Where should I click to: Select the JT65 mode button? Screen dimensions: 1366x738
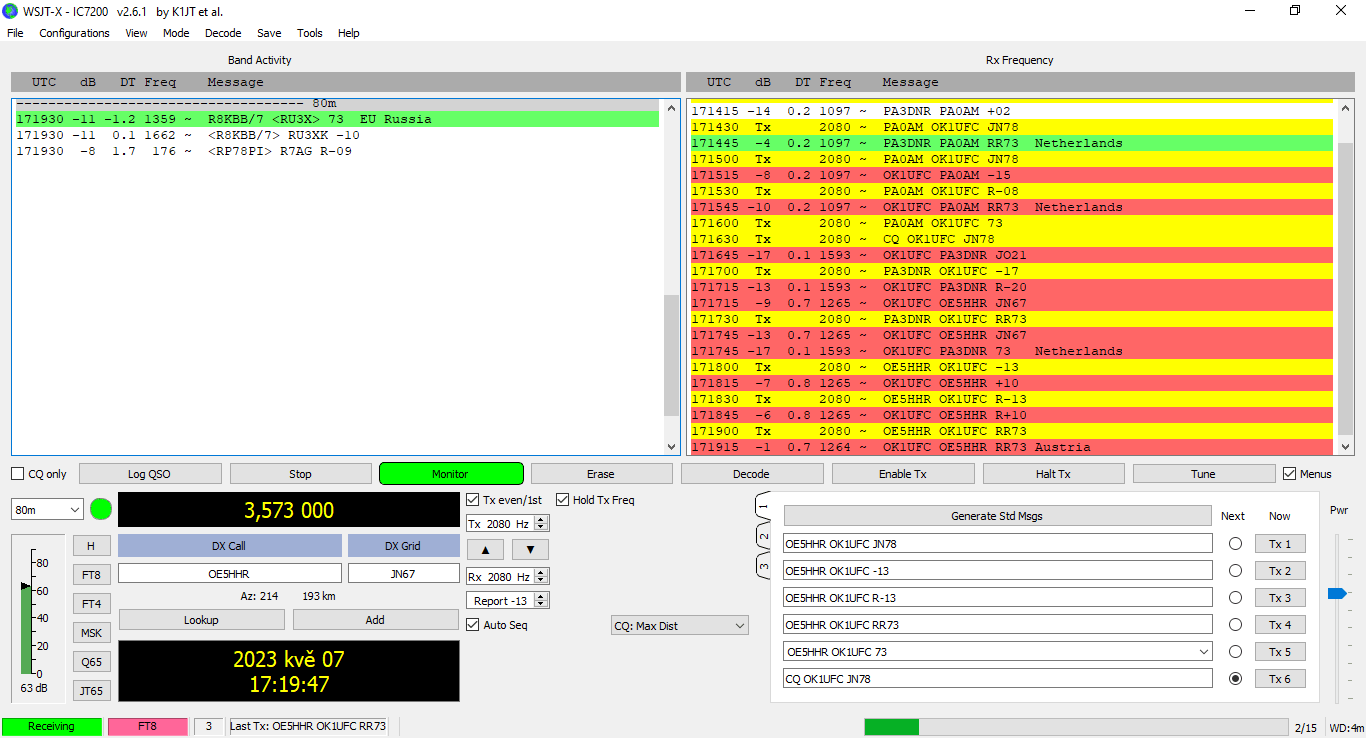91,690
